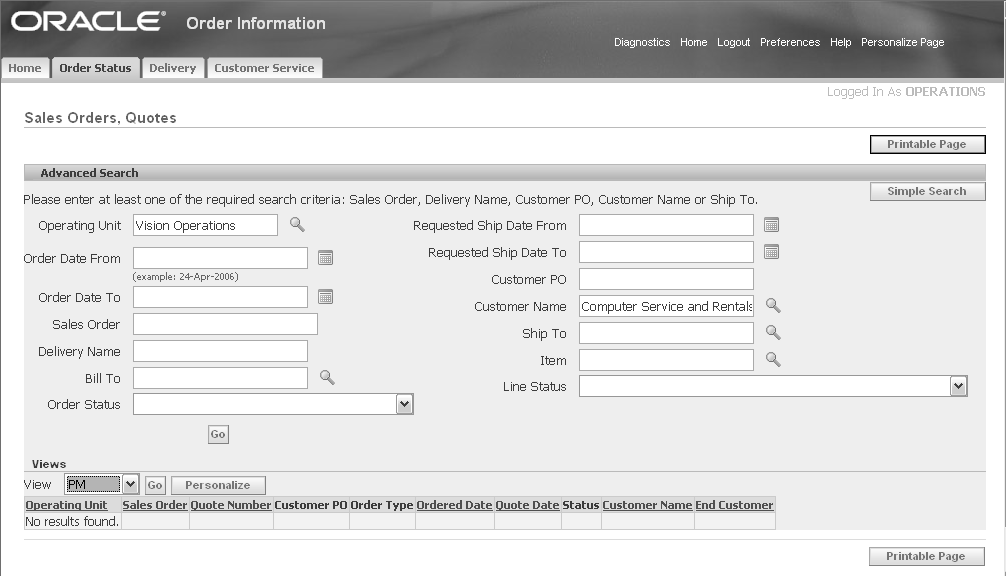Open Requested Ship Date From calendar

click(x=771, y=225)
